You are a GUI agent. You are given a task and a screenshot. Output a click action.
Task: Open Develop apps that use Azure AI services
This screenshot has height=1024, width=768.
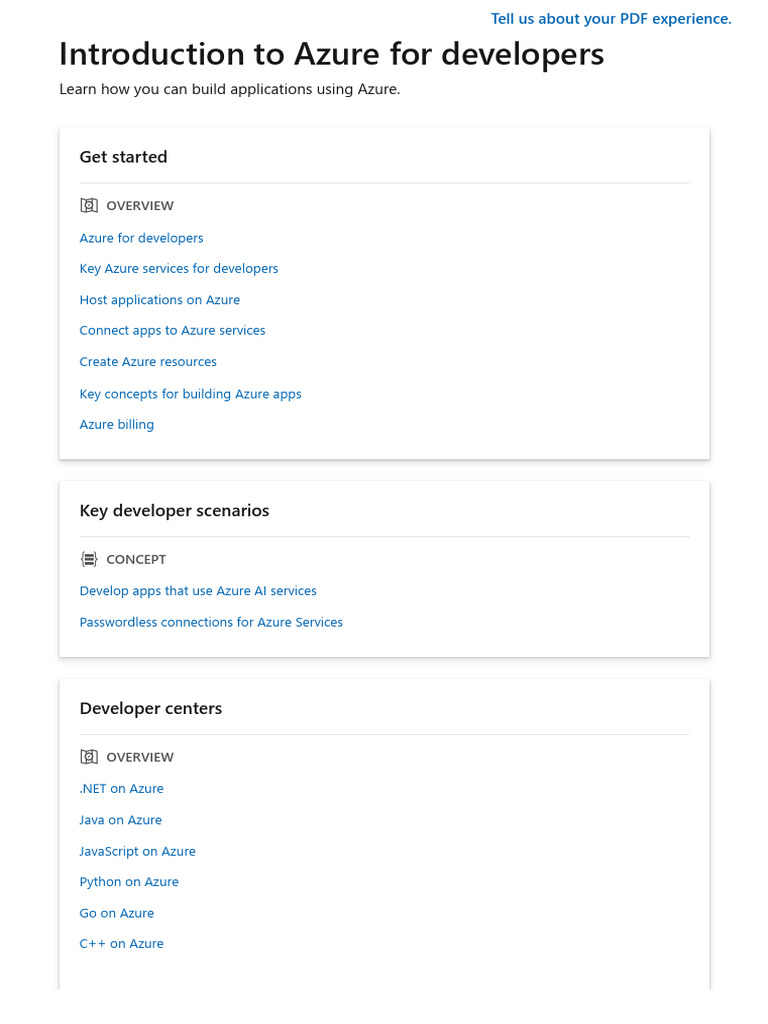198,591
